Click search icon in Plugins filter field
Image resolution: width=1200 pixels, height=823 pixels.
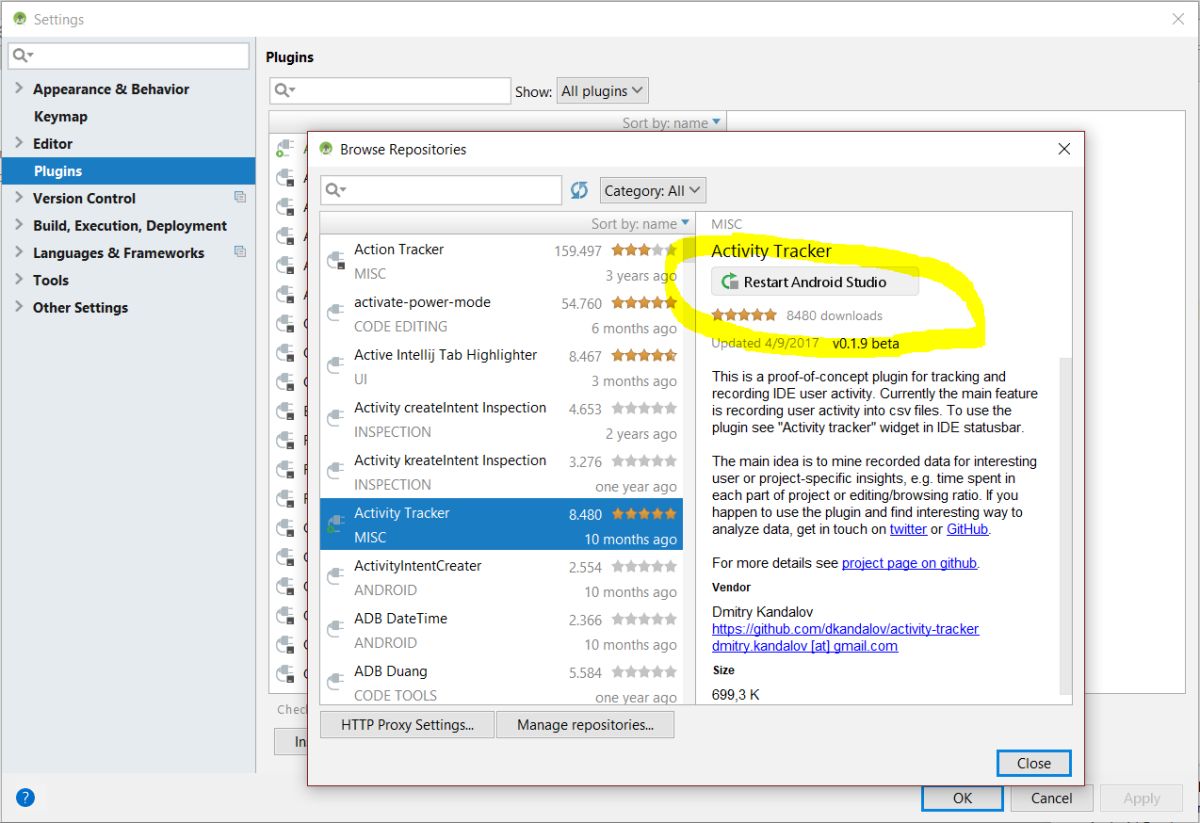284,90
